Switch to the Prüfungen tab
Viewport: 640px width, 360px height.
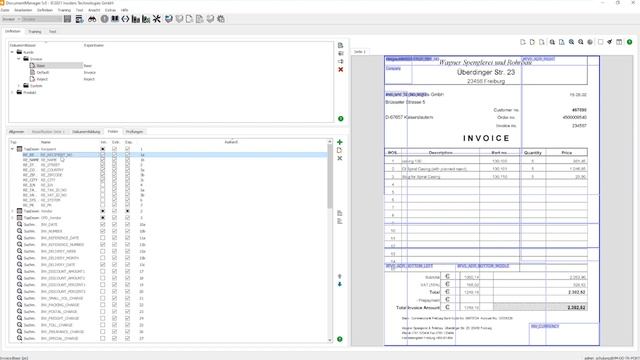tap(134, 132)
